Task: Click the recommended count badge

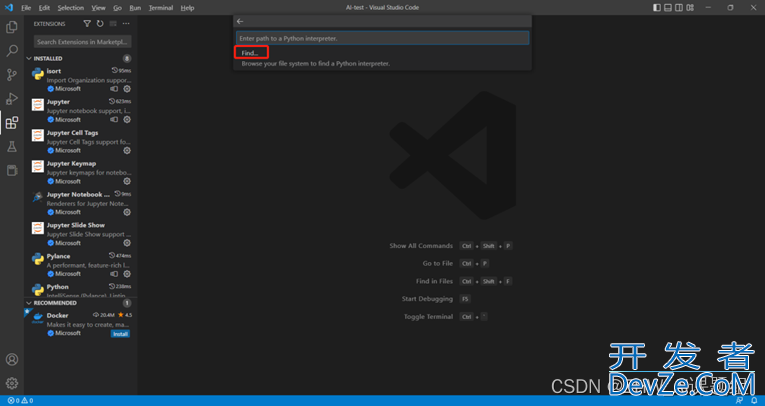Action: 127,303
